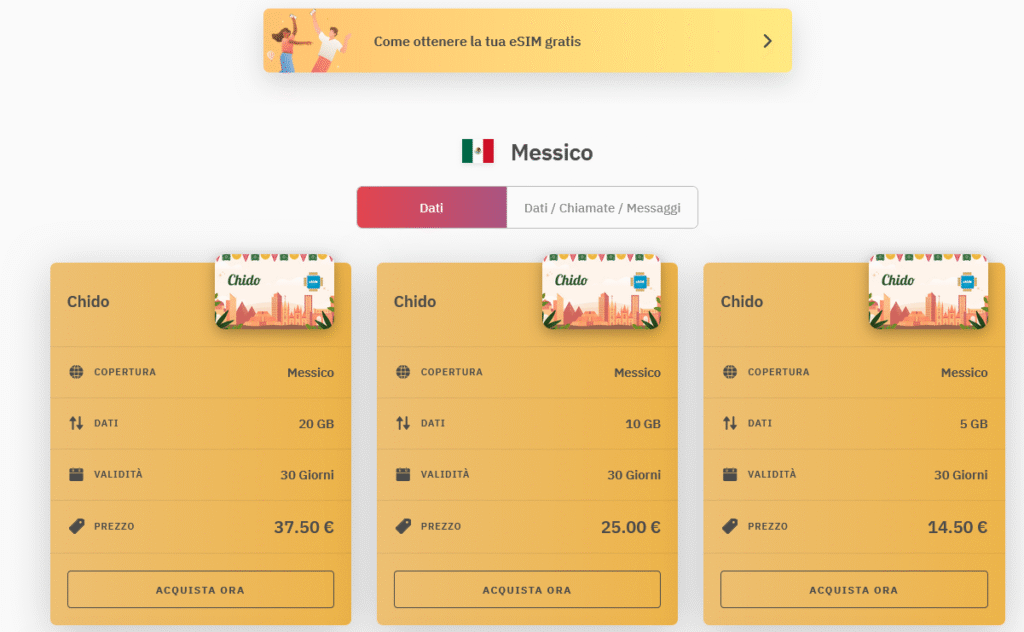1024x632 pixels.
Task: Click the Mexico flag icon
Action: tap(477, 152)
